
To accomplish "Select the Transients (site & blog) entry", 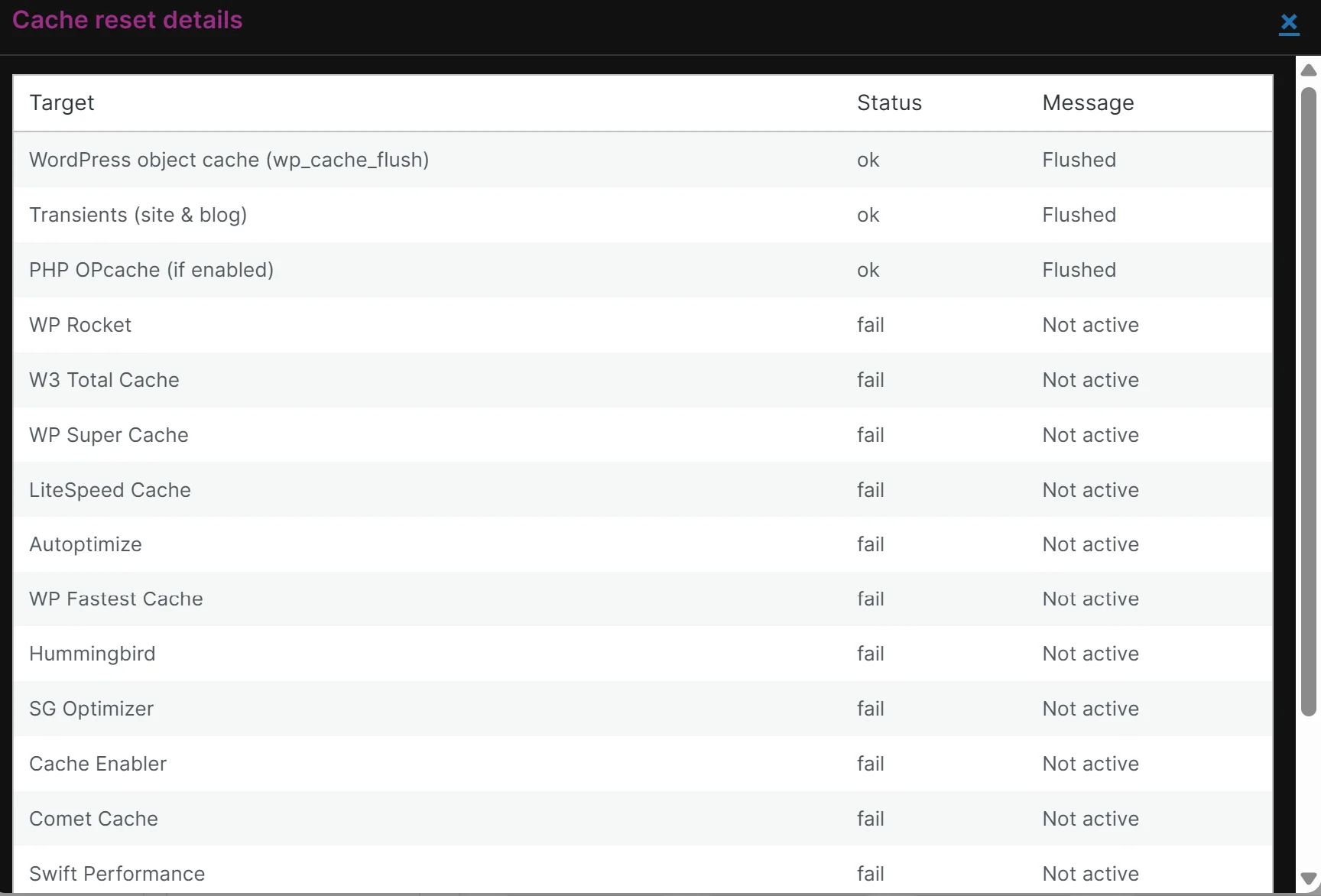I will click(138, 215).
